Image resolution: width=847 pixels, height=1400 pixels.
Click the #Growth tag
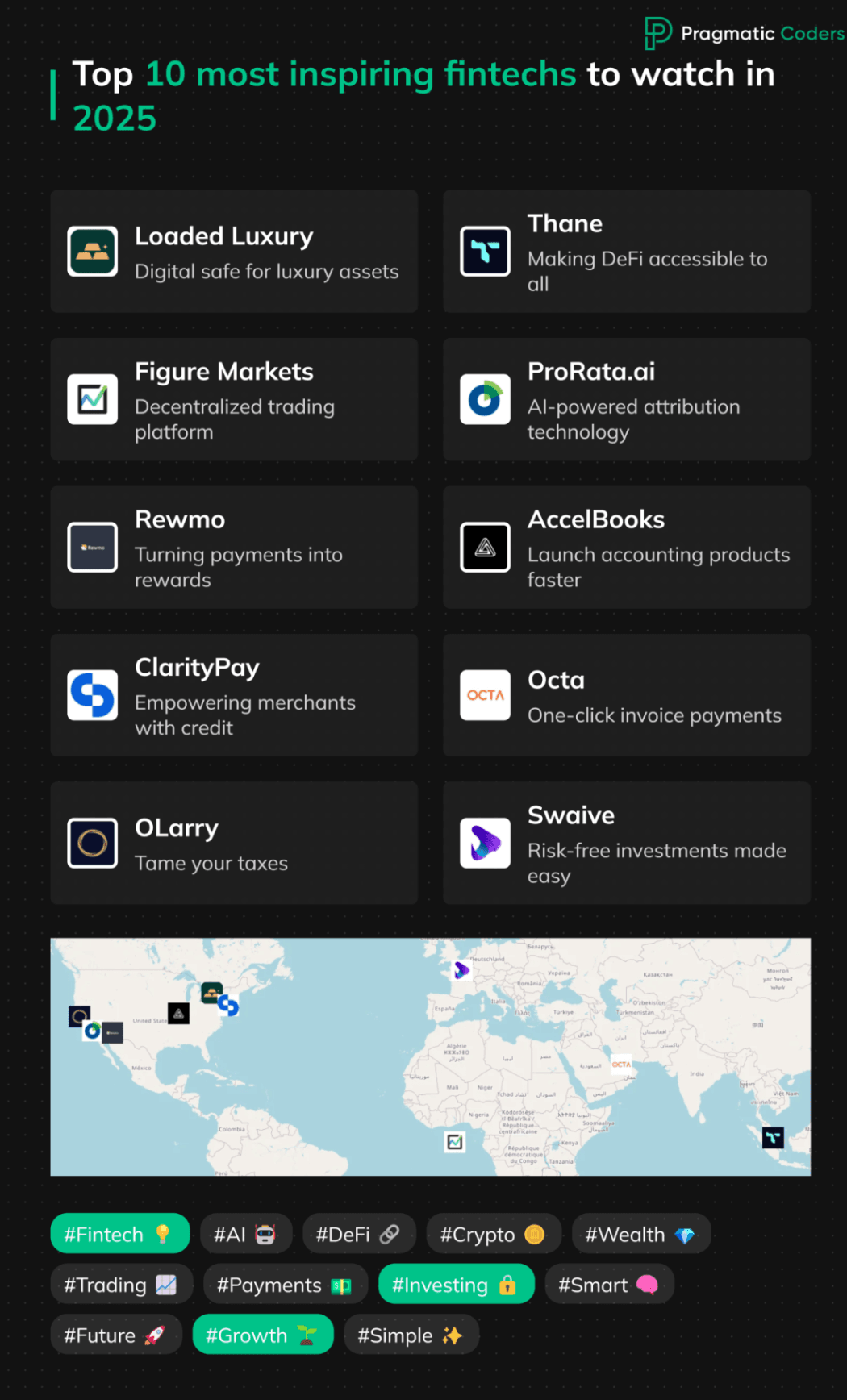(x=263, y=1335)
